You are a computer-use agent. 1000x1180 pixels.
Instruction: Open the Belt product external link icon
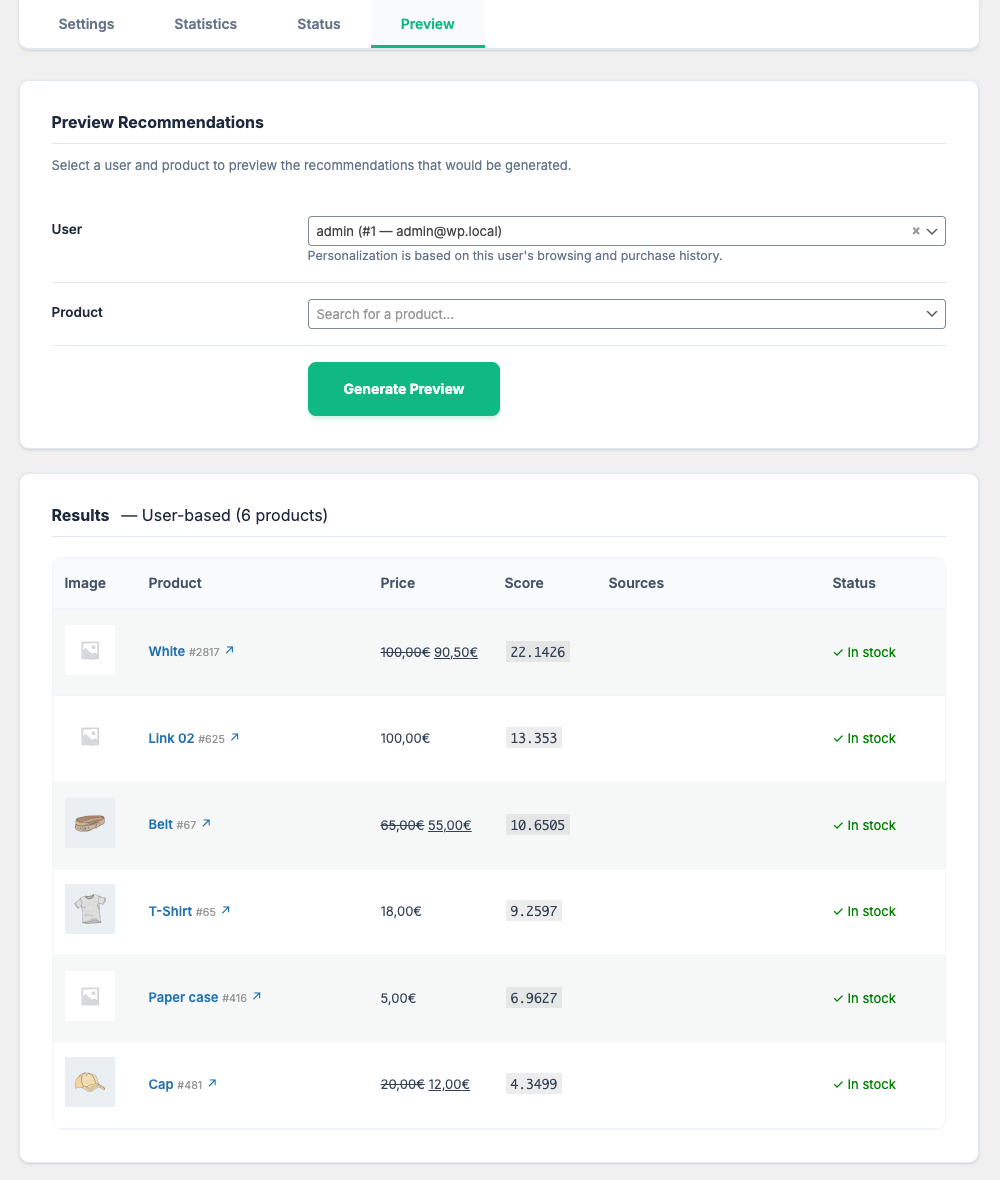click(206, 824)
